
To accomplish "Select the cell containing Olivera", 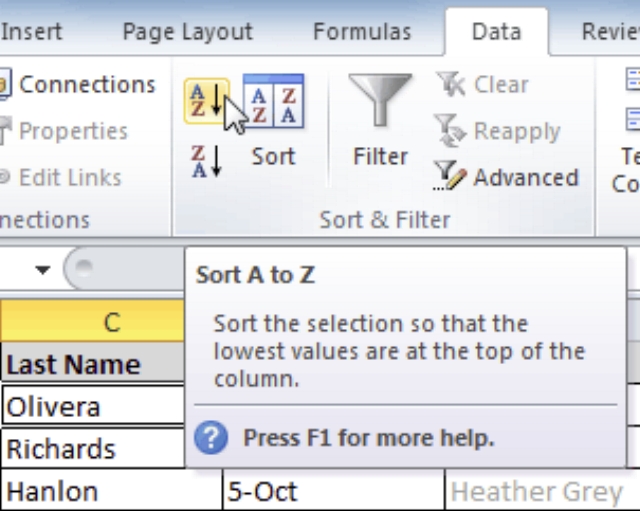I will [x=90, y=406].
